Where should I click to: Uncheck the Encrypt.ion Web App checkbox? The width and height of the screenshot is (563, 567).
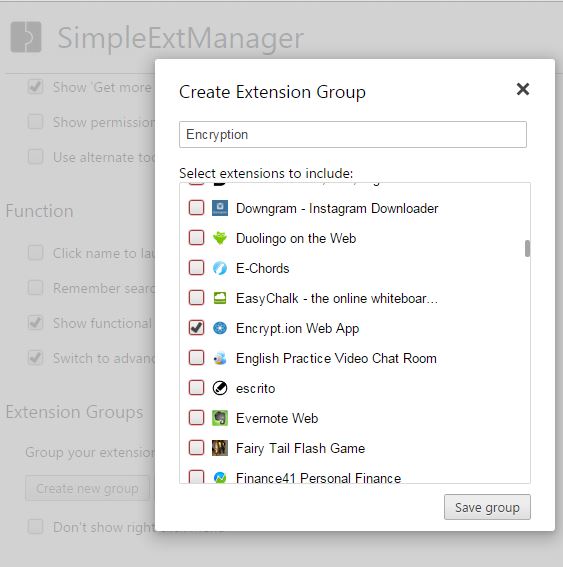[196, 328]
